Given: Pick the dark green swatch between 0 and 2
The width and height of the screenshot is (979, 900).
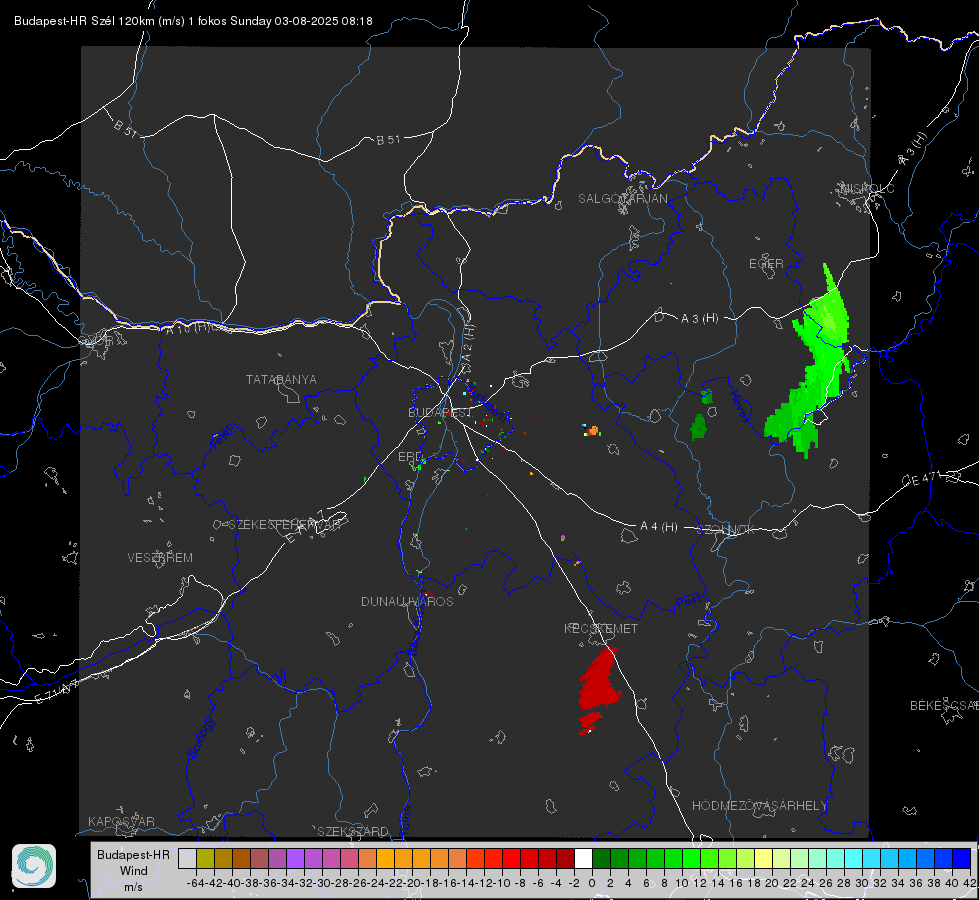Looking at the screenshot, I should click(x=601, y=858).
